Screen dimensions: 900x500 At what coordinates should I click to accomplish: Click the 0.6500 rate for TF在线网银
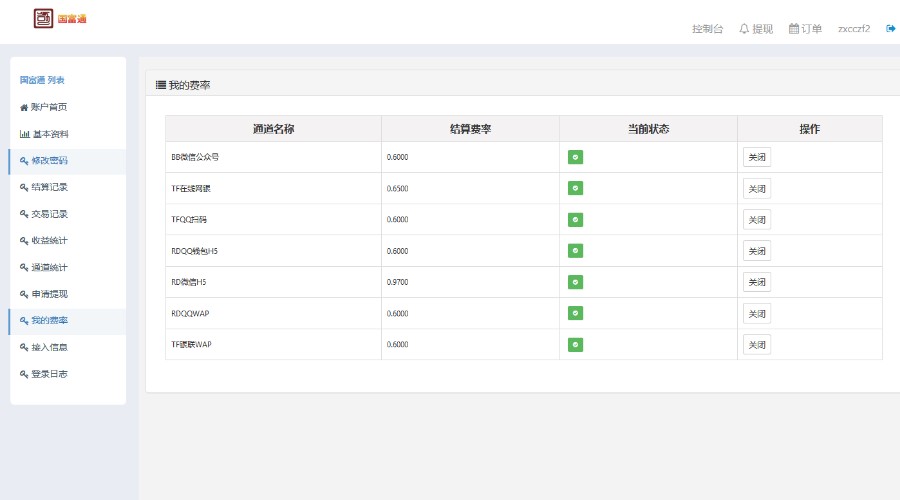click(x=397, y=188)
